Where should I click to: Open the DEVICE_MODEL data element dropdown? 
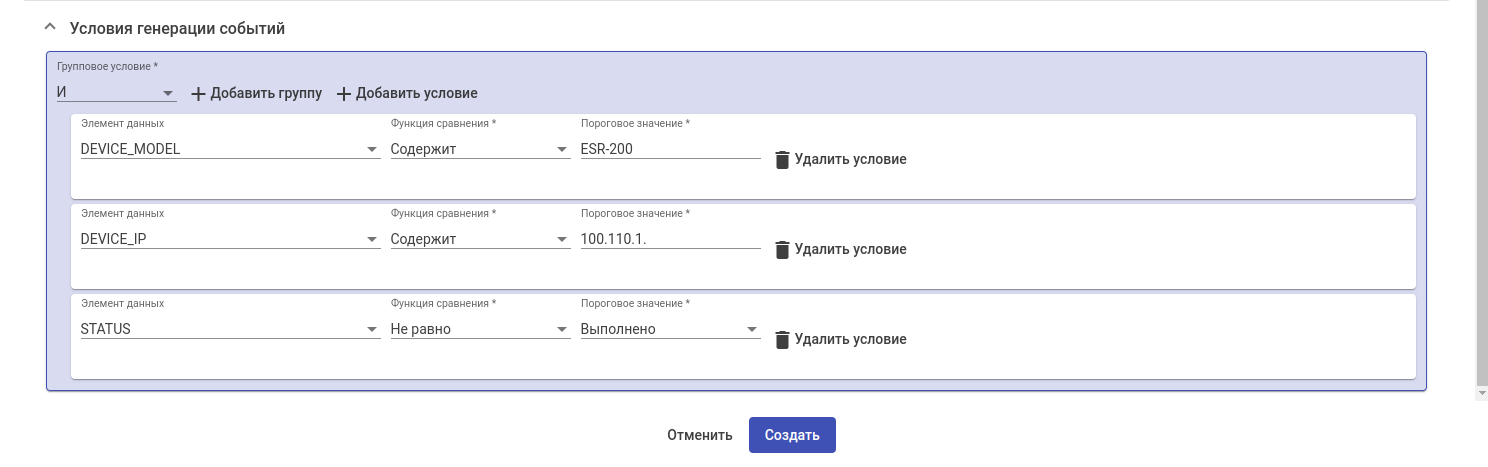229,150
